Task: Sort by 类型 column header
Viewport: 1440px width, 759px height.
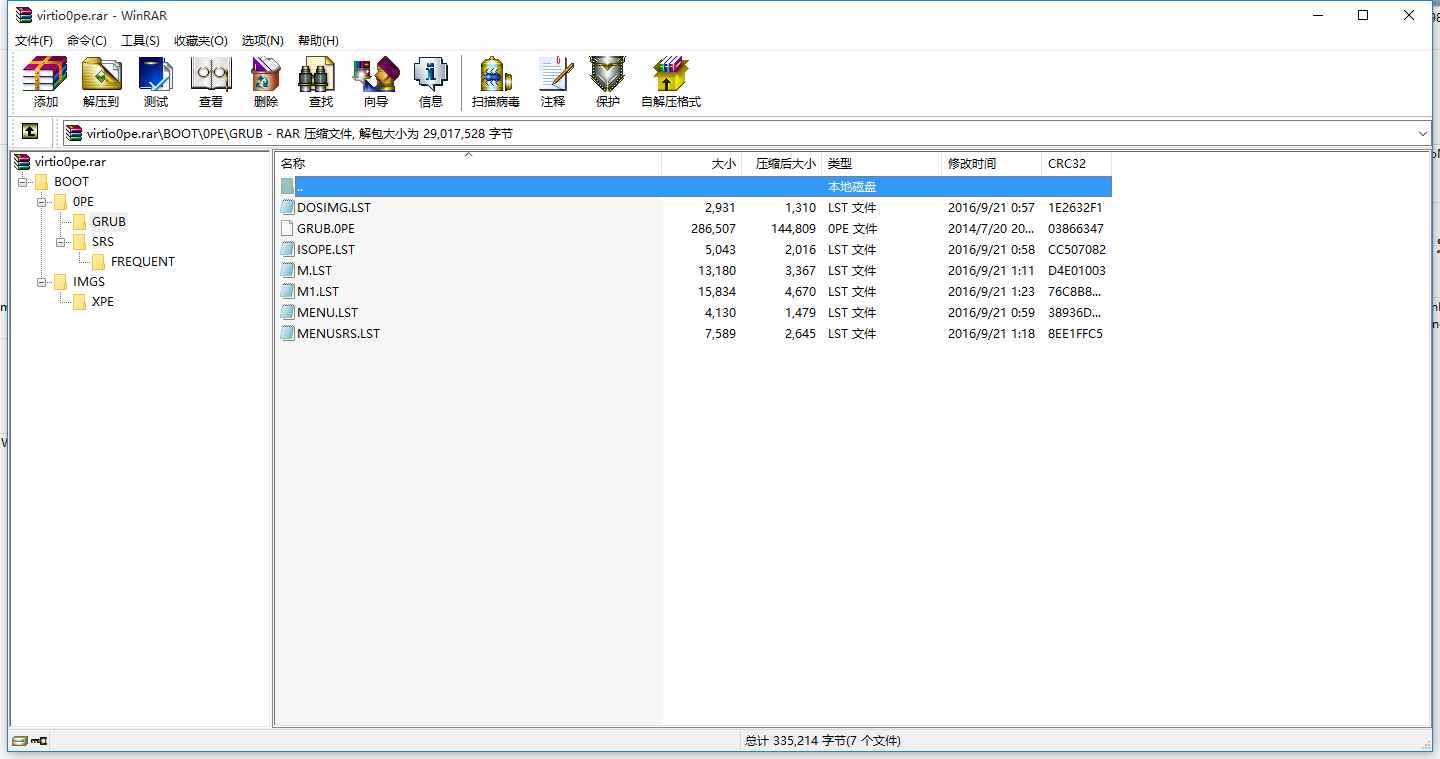Action: (x=881, y=164)
